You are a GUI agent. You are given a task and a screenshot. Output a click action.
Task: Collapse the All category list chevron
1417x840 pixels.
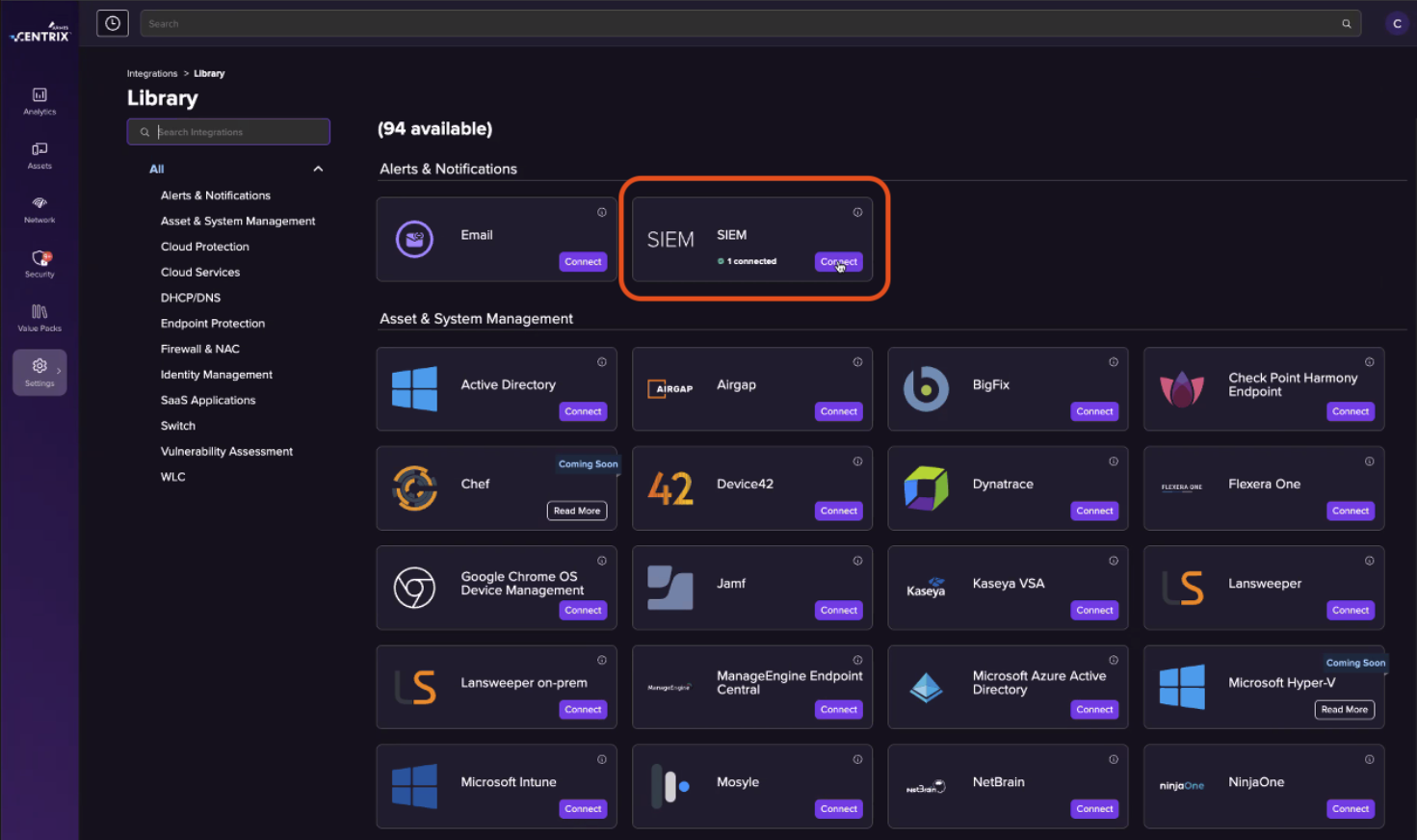point(318,169)
